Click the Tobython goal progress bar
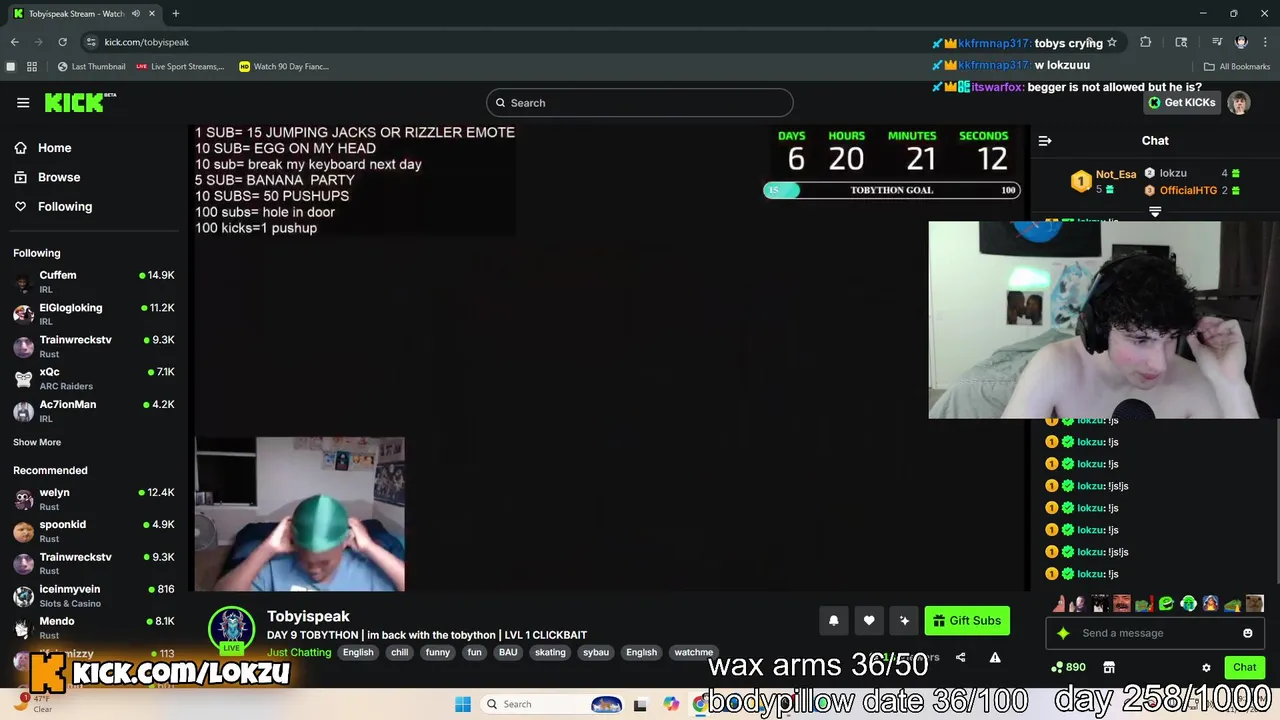Image resolution: width=1280 pixels, height=720 pixels. pyautogui.click(x=892, y=190)
